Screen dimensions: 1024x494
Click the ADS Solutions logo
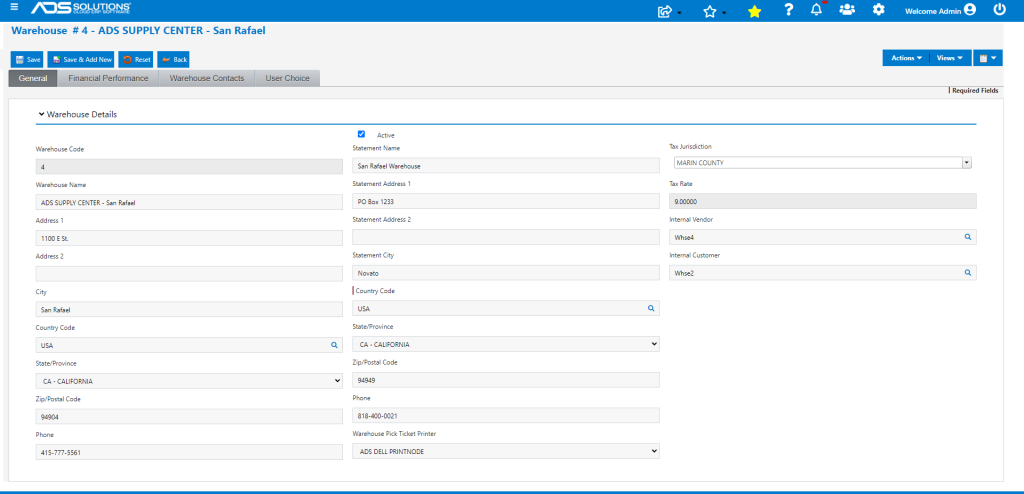point(81,8)
